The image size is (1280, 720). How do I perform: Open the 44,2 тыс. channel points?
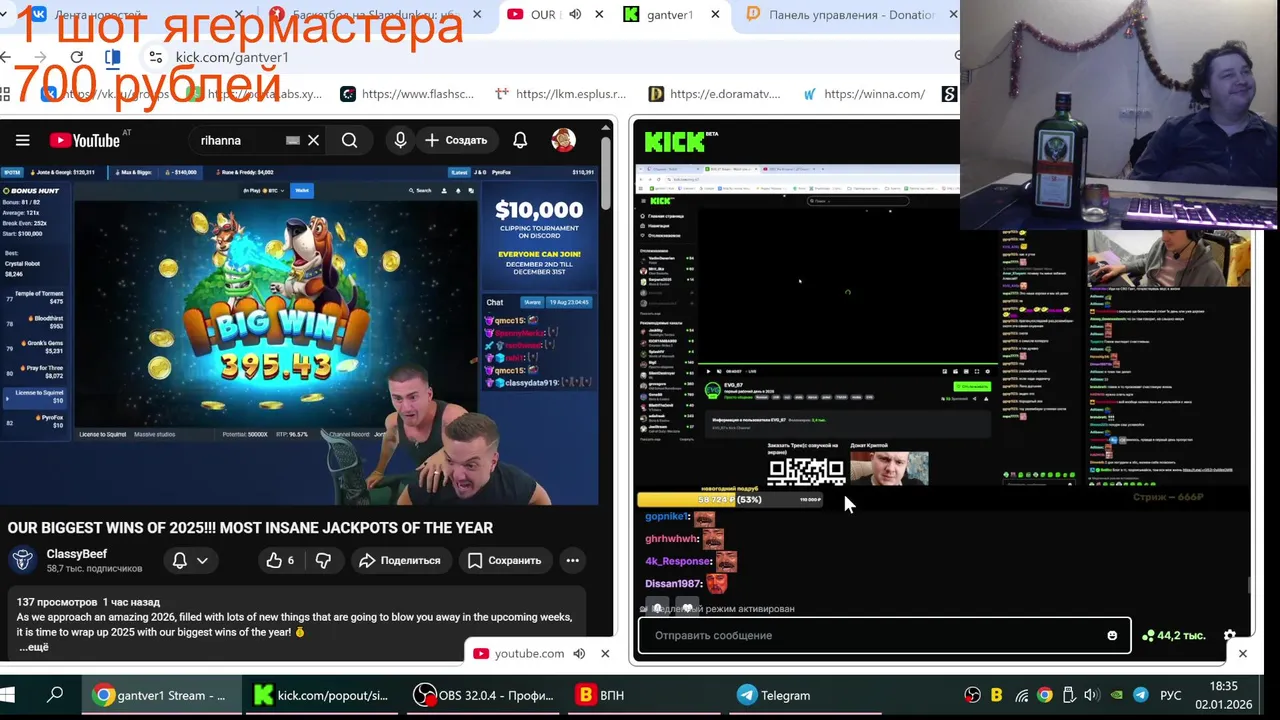1173,635
